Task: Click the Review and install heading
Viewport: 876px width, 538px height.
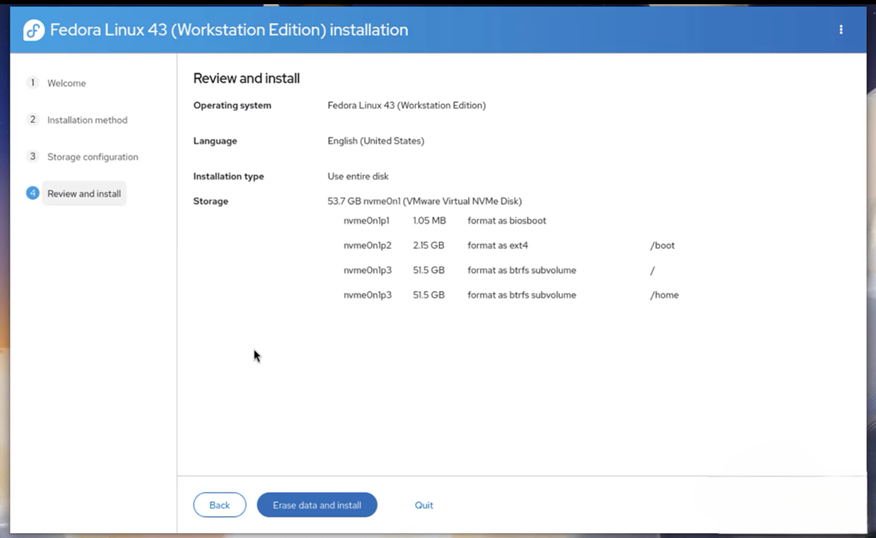Action: 246,78
